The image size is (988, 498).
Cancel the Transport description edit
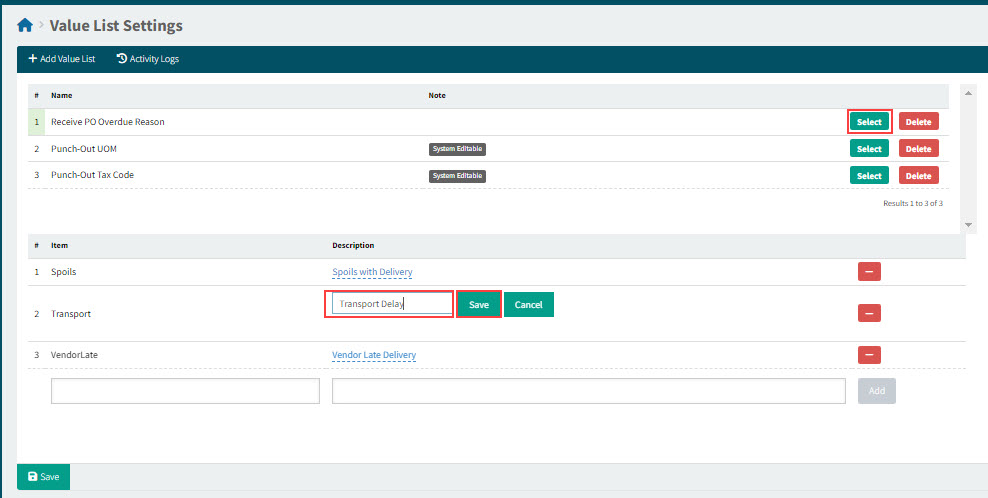528,304
